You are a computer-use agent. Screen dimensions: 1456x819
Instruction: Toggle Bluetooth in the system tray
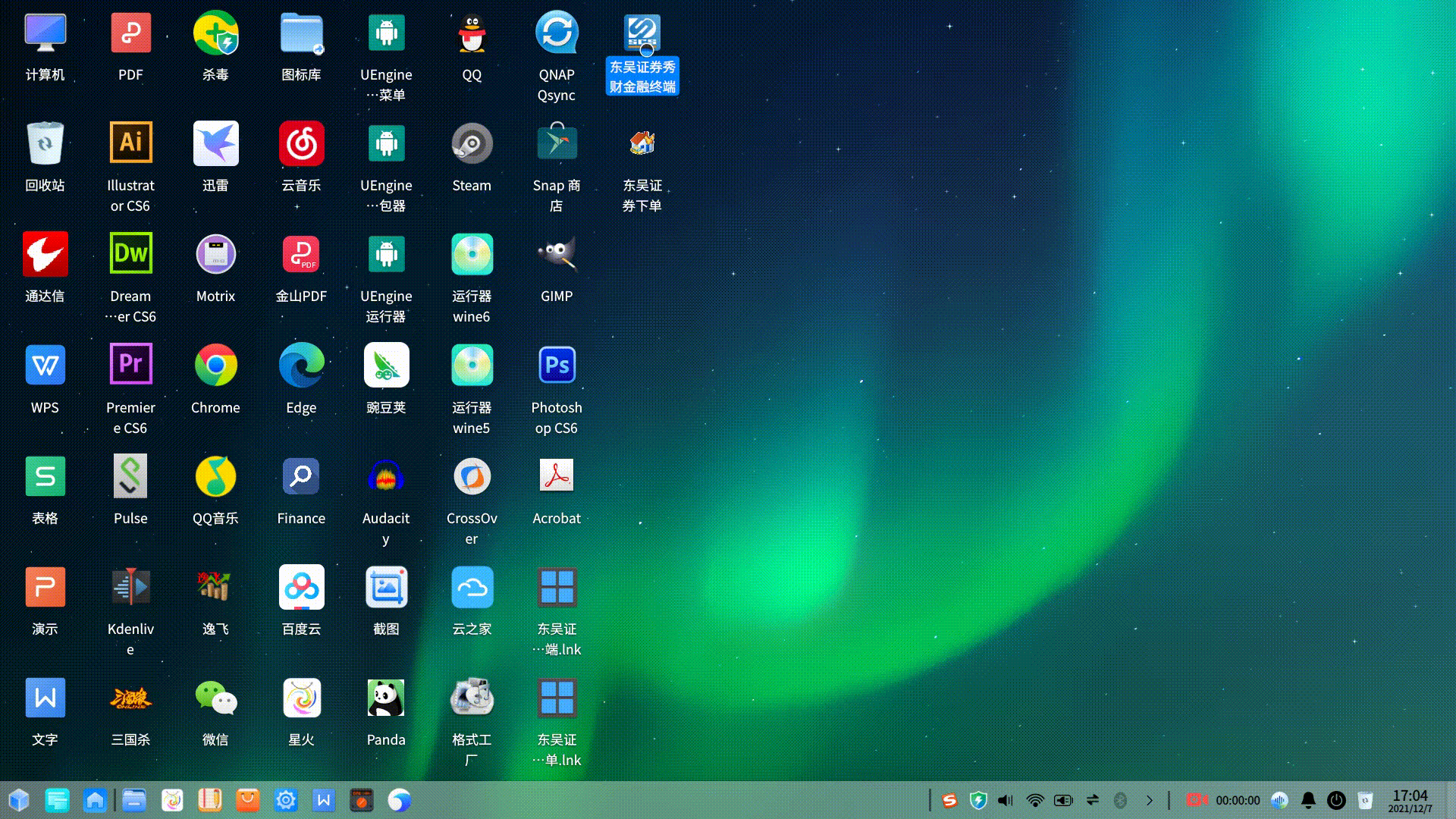[x=1122, y=800]
